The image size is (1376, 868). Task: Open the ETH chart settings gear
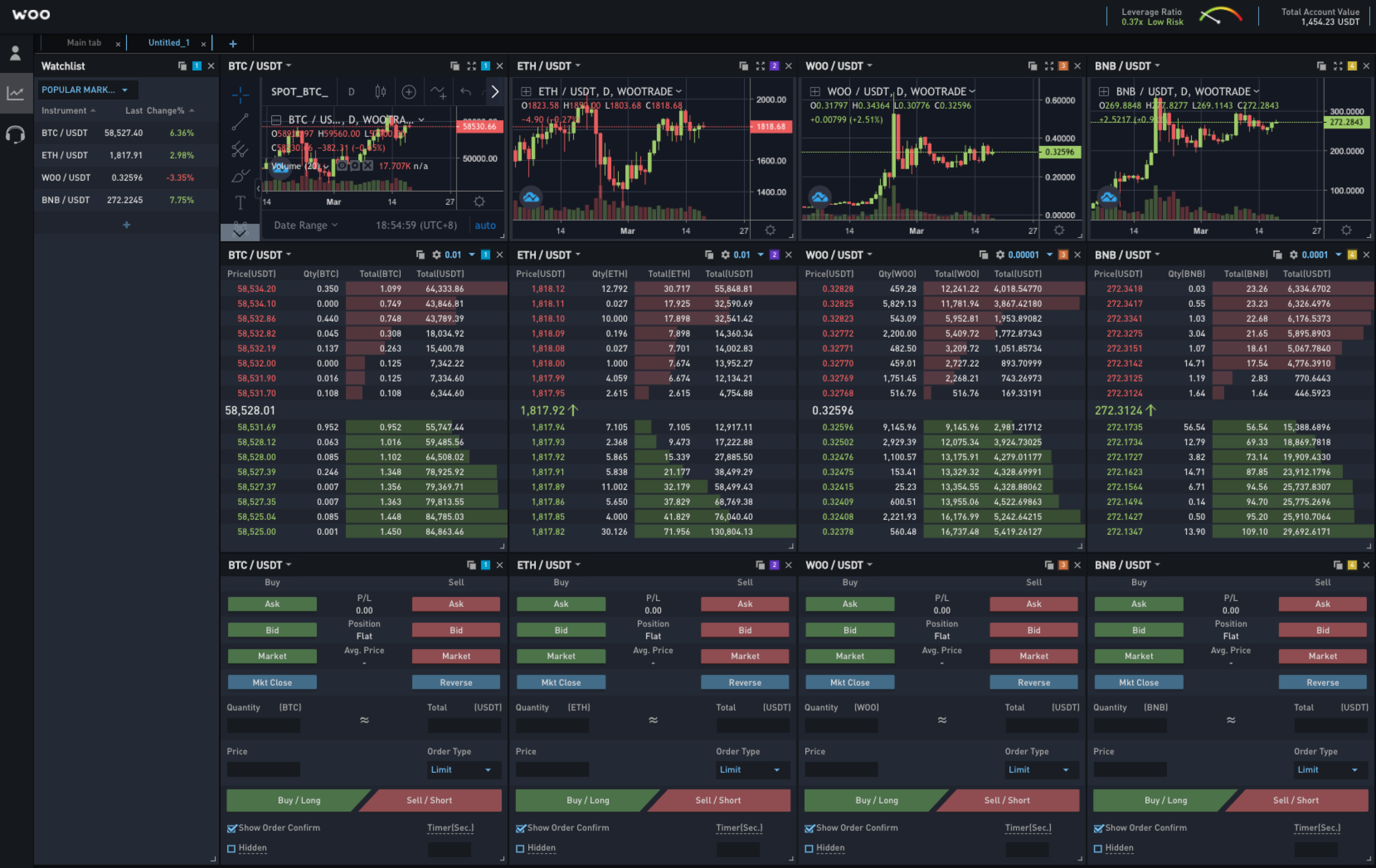770,230
